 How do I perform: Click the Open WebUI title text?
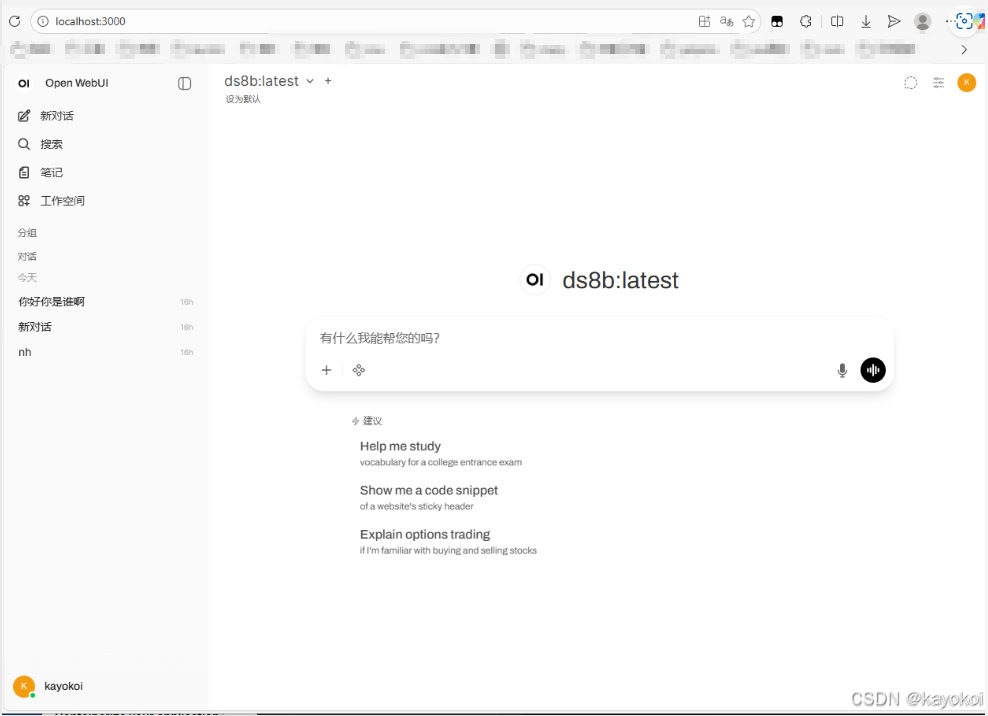click(x=77, y=83)
